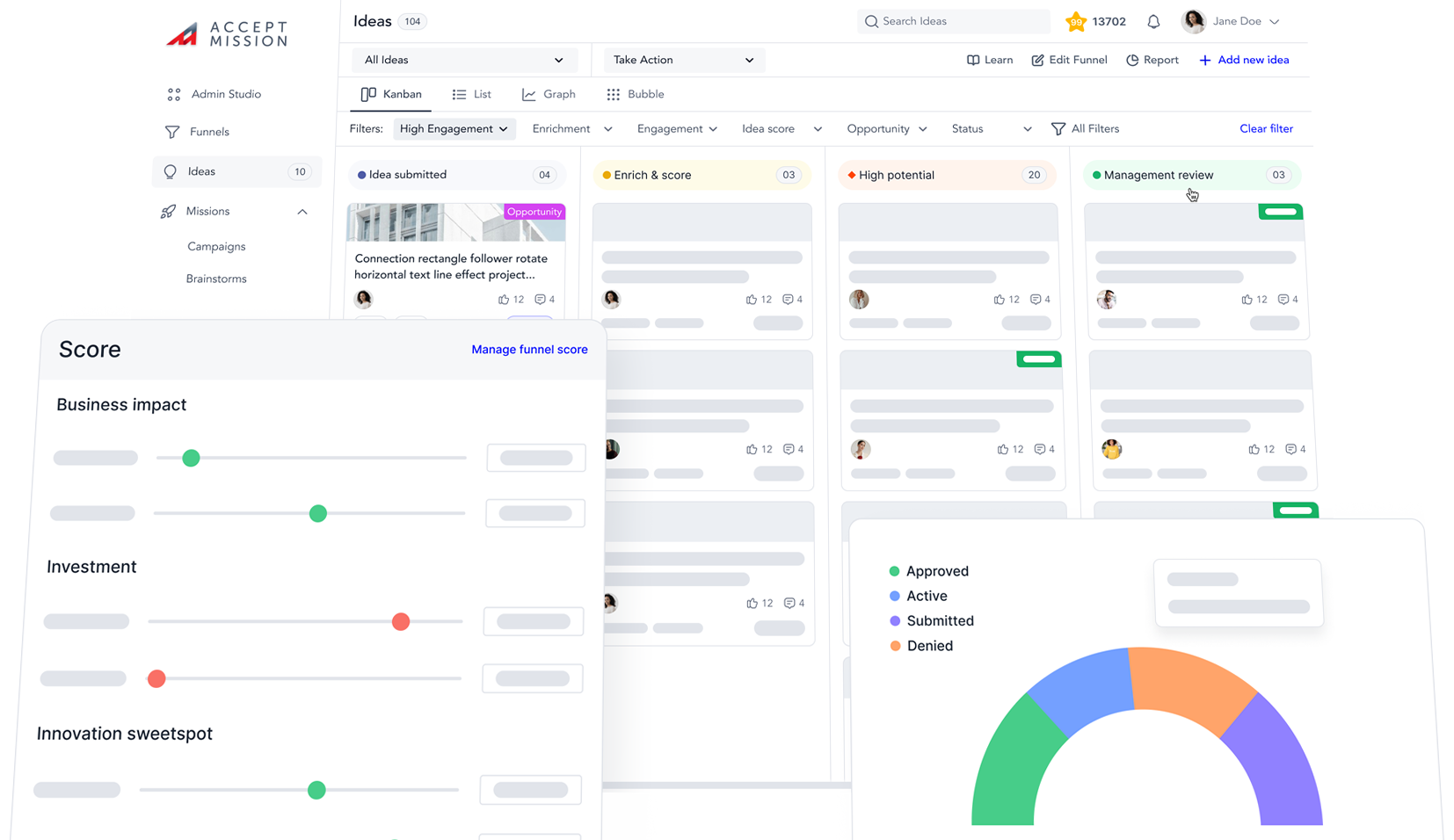This screenshot has width=1454, height=840.
Task: Open the Ideas sidebar entry
Action: (201, 171)
